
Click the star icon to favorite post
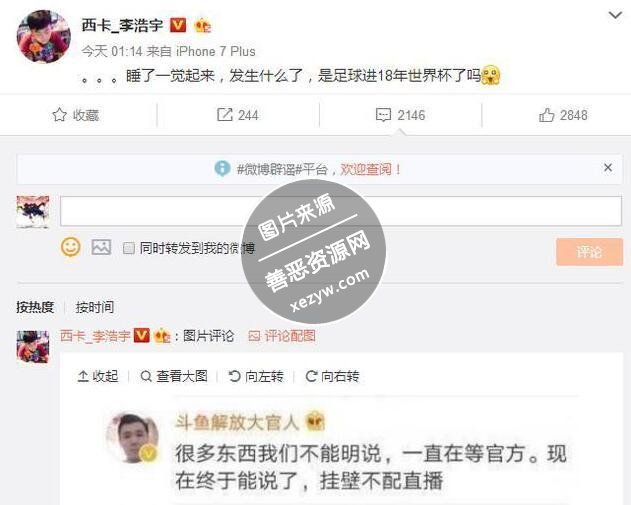60,115
